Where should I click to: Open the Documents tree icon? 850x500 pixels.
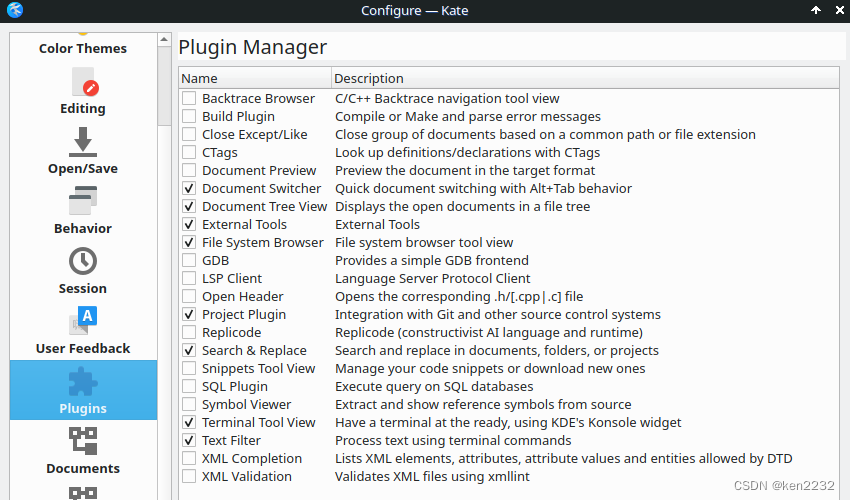83,441
